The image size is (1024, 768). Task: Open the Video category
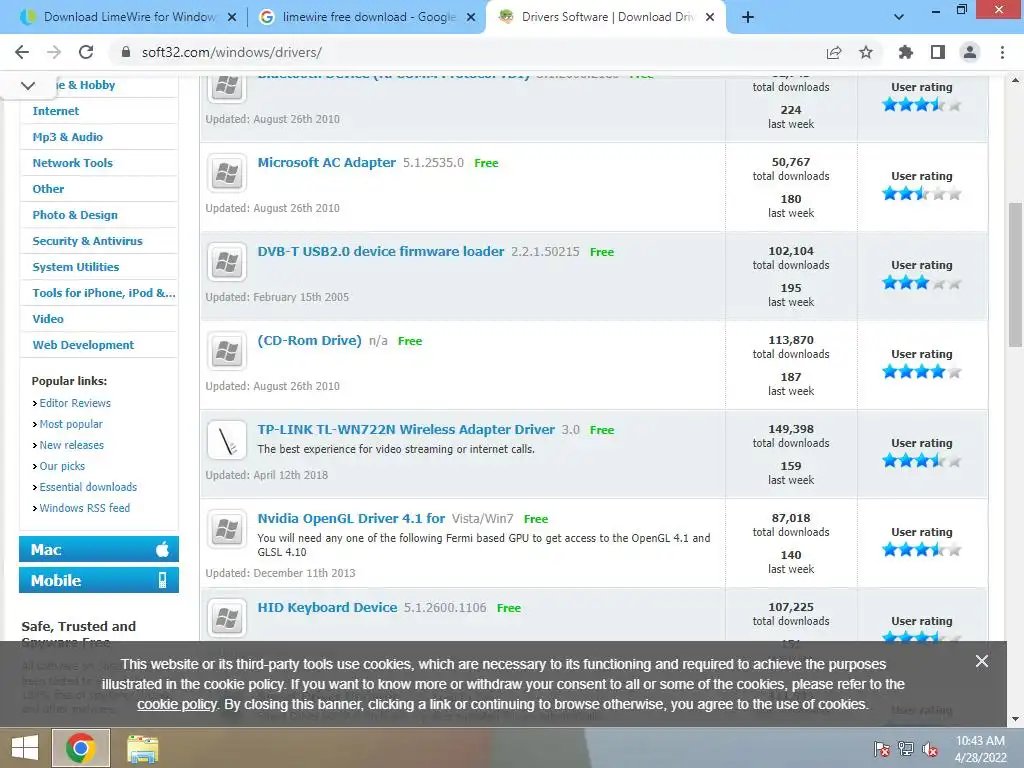click(48, 319)
